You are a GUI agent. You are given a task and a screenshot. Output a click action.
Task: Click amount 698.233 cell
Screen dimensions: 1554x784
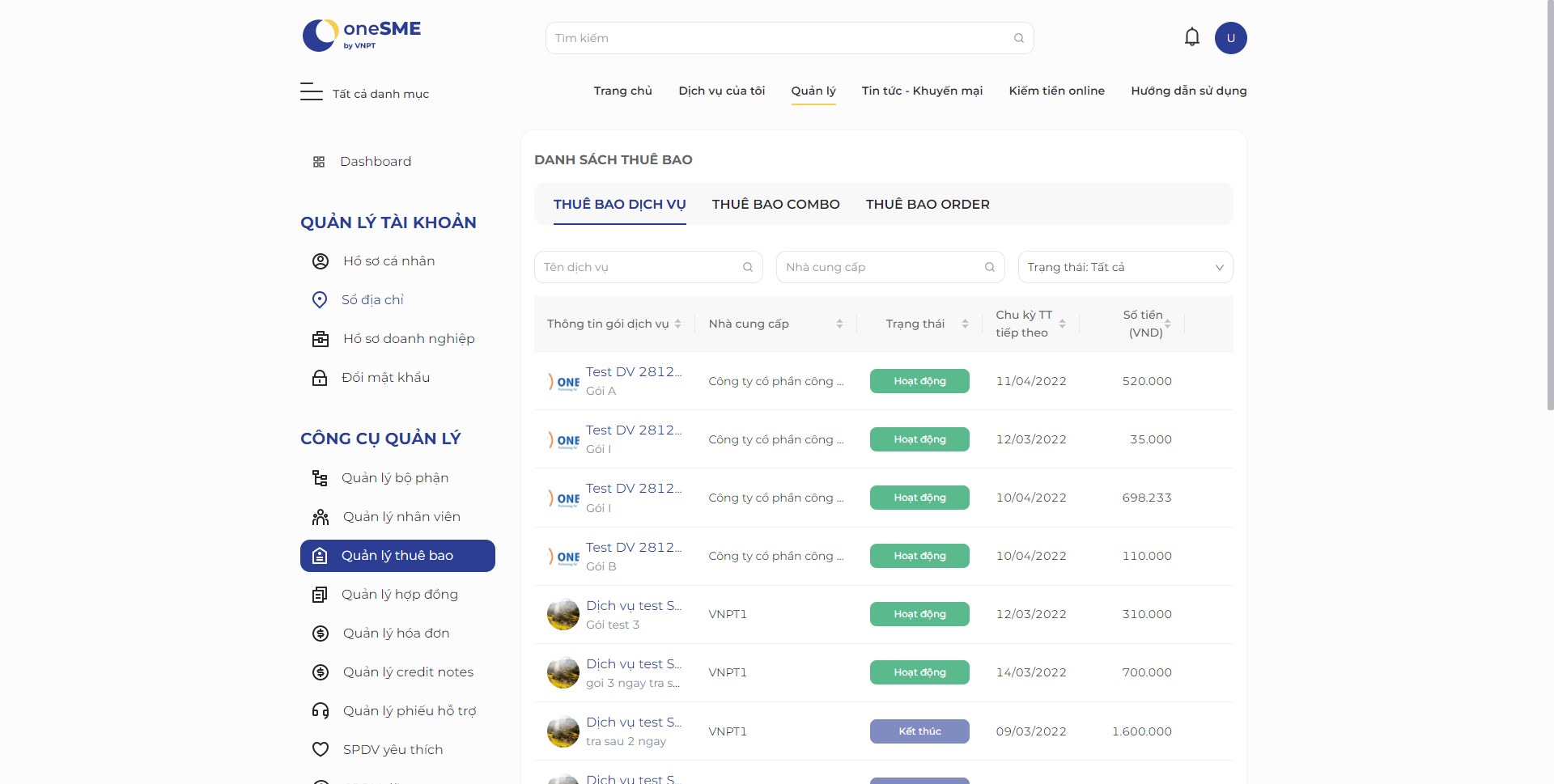tap(1147, 498)
